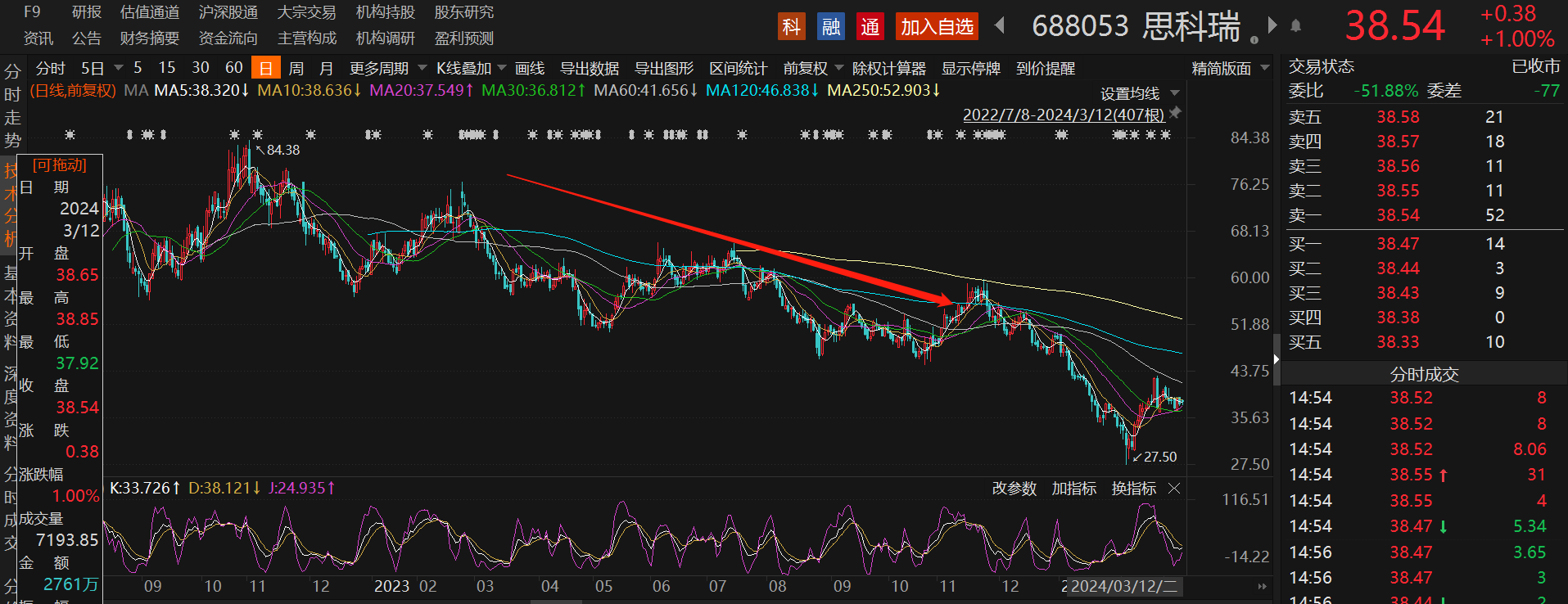This screenshot has width=1568, height=604.
Task: Open 大宗交易 from the top menu
Action: (x=307, y=12)
